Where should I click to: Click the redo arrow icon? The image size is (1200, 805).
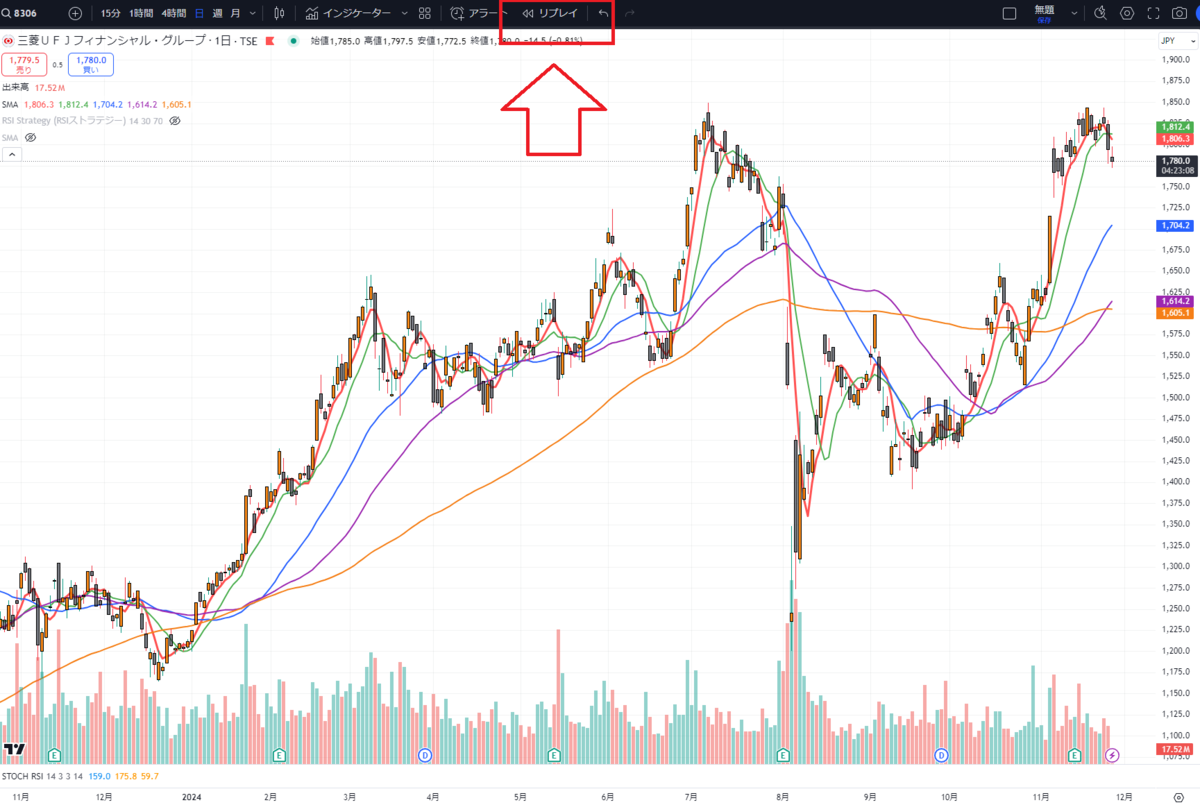629,13
